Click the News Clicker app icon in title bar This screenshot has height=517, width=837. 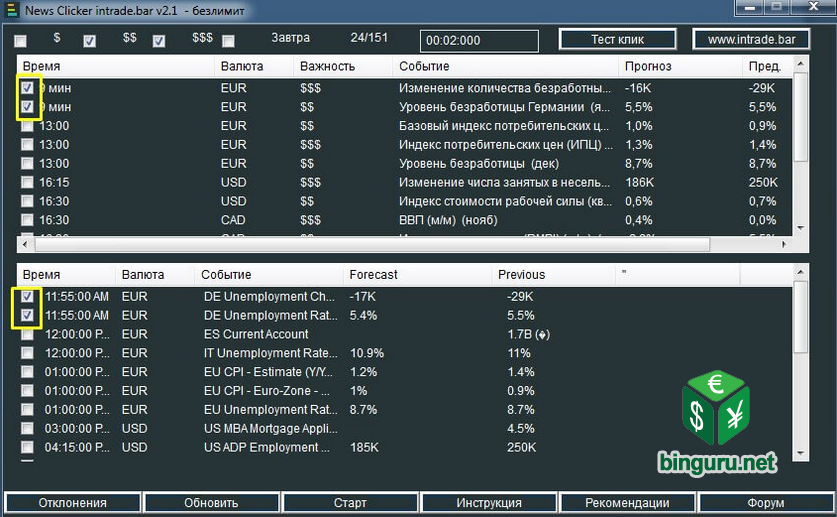[x=11, y=10]
